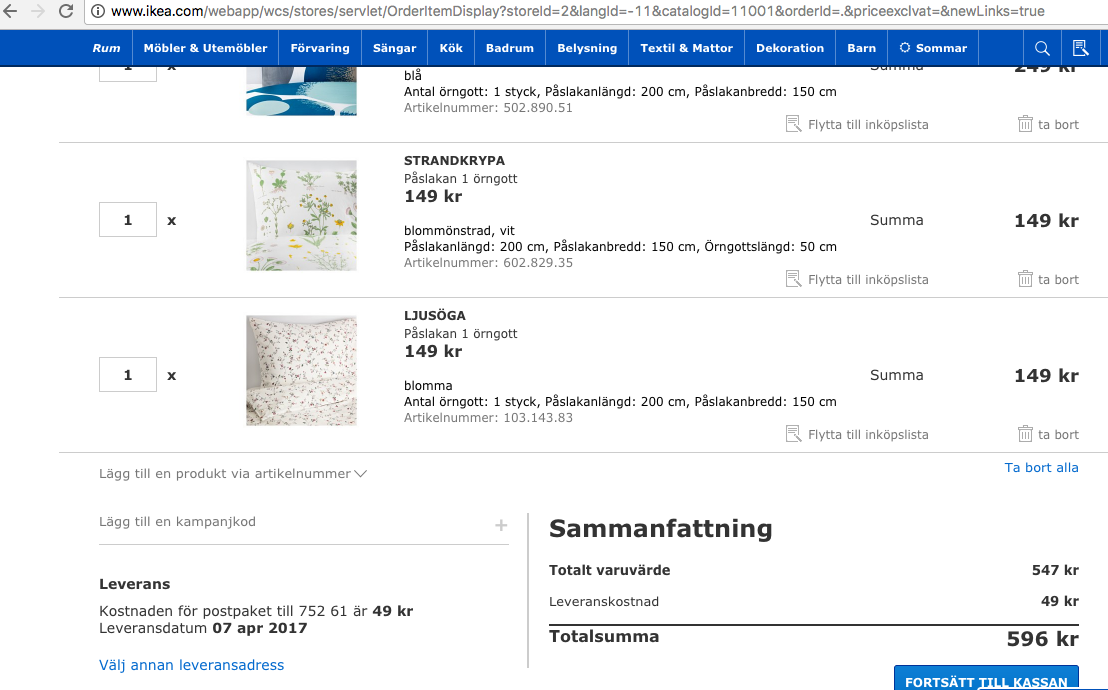This screenshot has height=690, width=1108.
Task: Open shopping list icon in blue navbar
Action: pyautogui.click(x=1080, y=48)
